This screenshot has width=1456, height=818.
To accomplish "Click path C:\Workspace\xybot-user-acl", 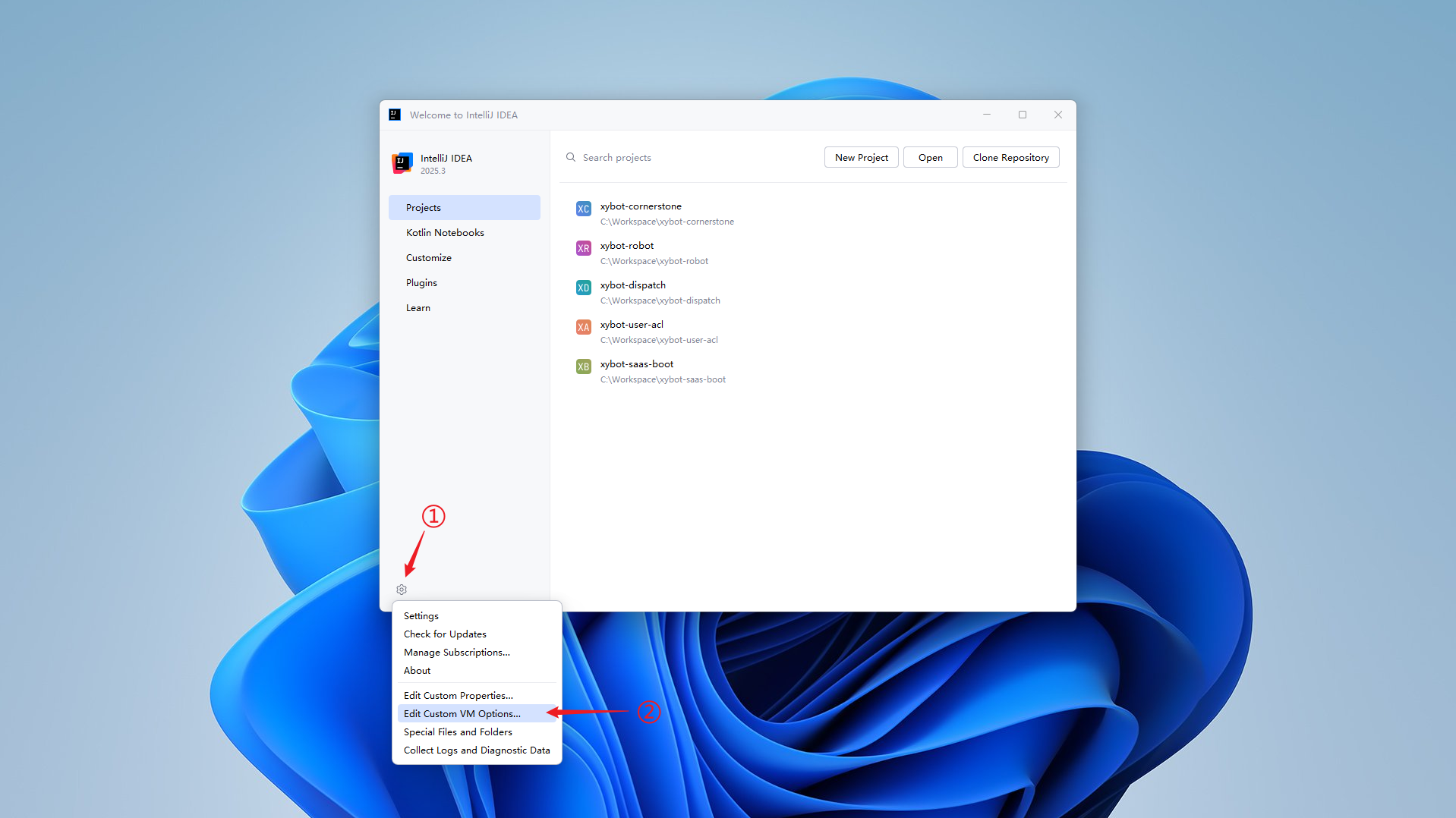I will (658, 340).
